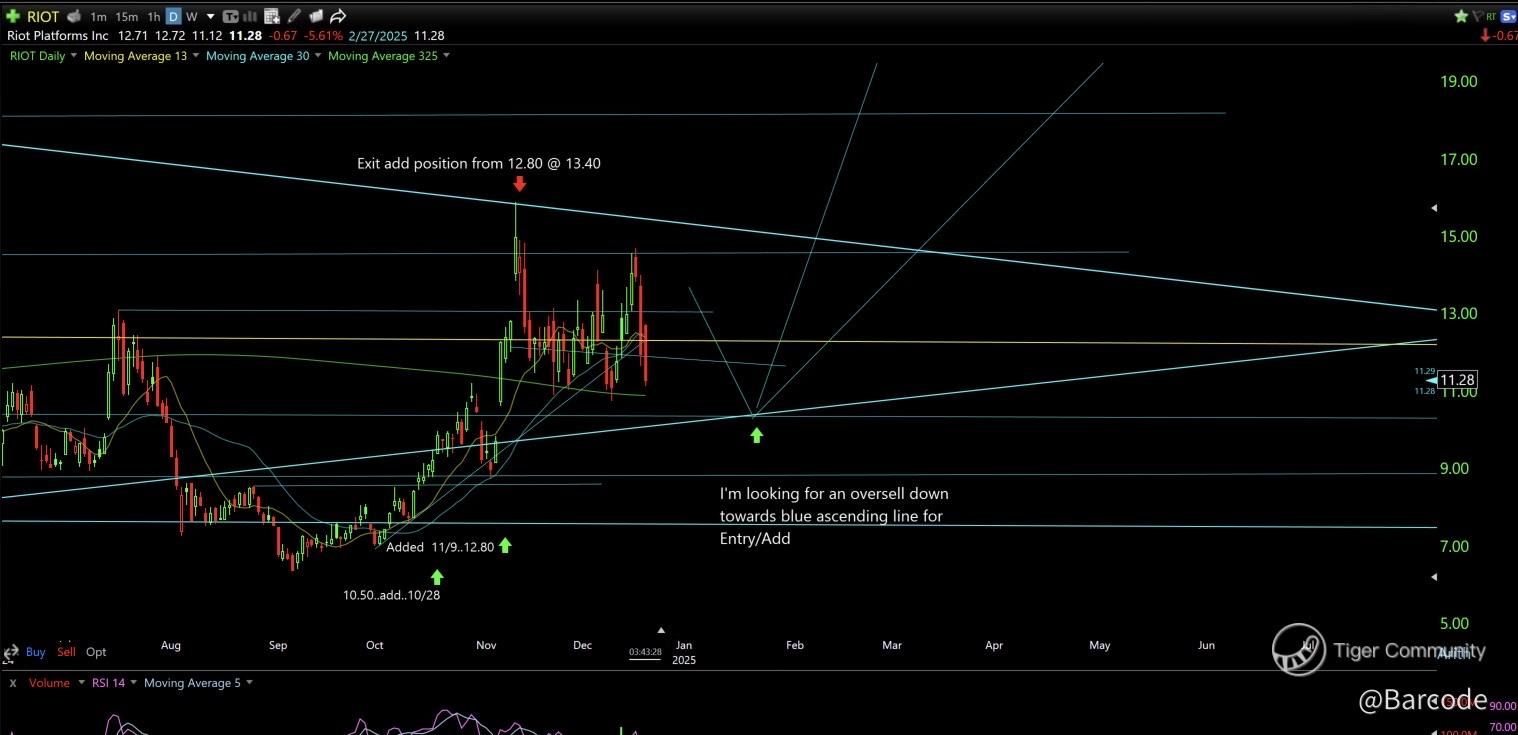Click the share arrow icon

tap(338, 16)
